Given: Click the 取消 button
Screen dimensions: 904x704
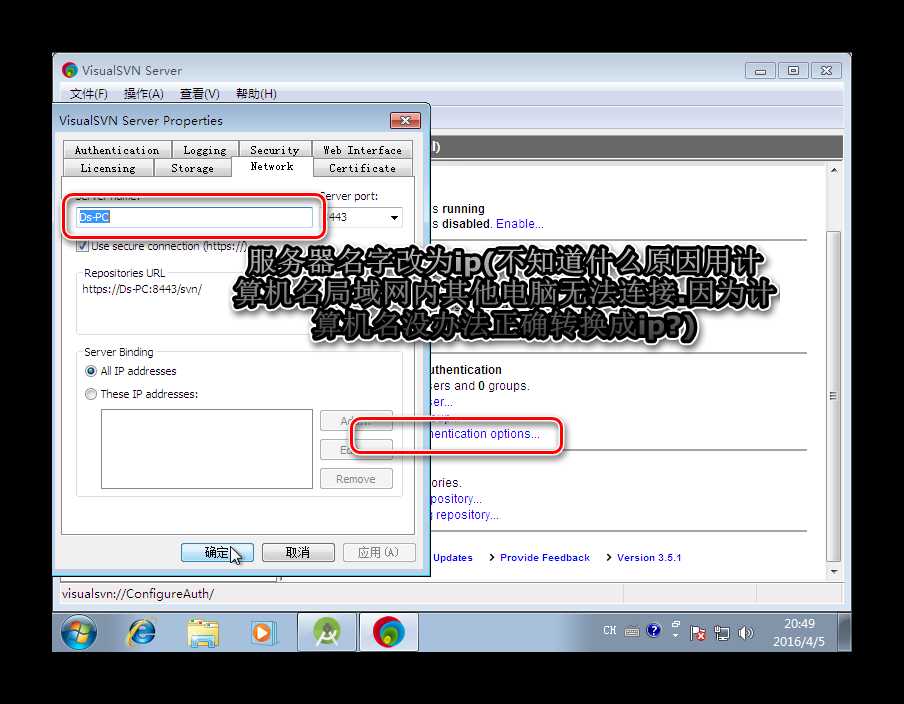Looking at the screenshot, I should pos(298,552).
